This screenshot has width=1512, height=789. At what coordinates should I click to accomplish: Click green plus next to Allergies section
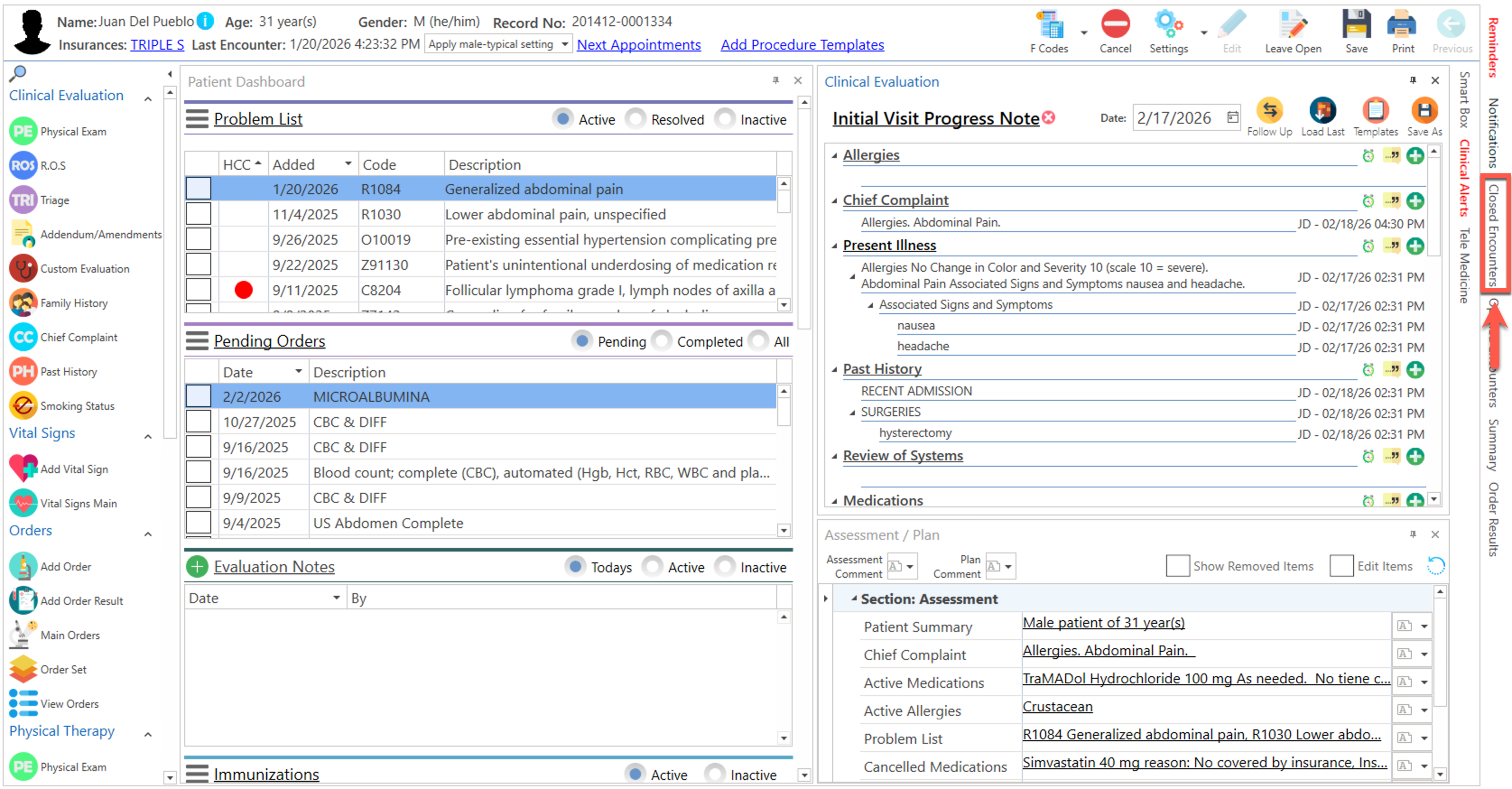tap(1415, 156)
